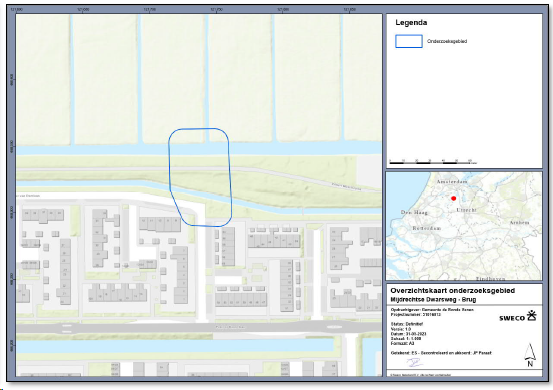Click the 'Versie: 1.0' line
This screenshot has height=390, width=553.
point(401,329)
